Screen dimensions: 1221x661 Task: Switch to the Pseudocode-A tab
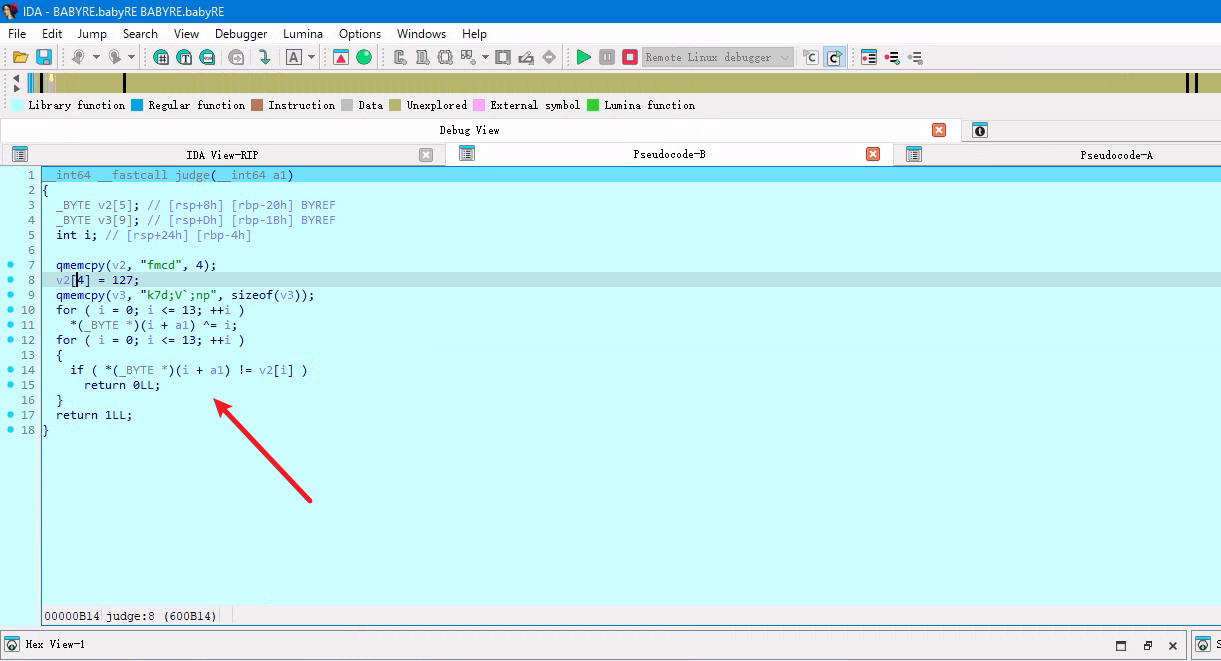pos(1116,155)
